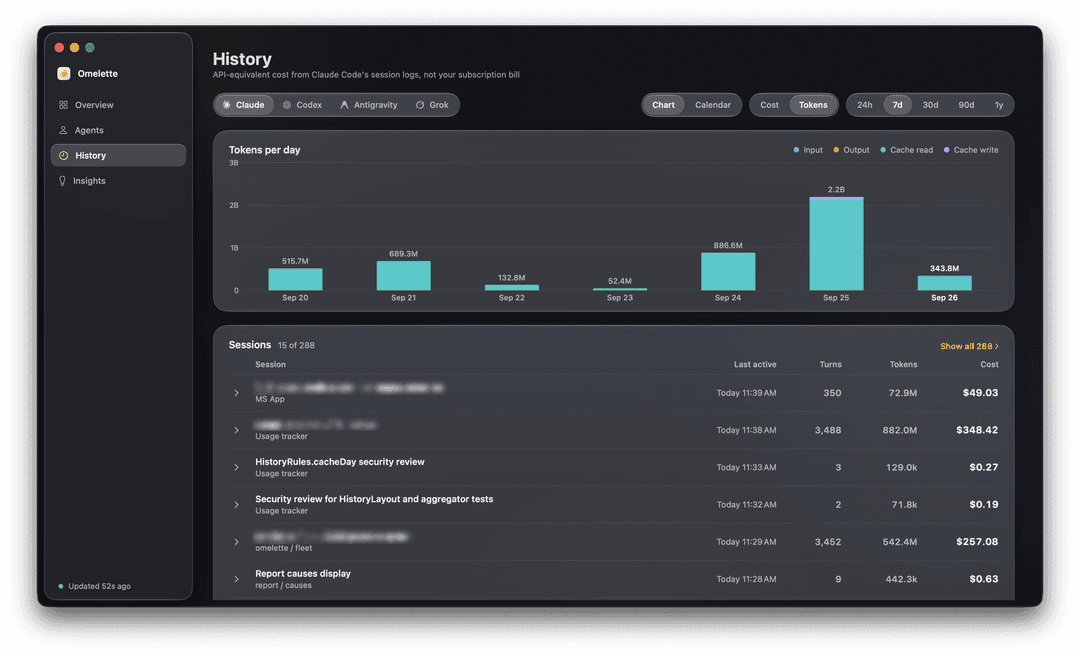Viewport: 1080px width, 656px height.
Task: Click the 'report / causes' subtitle
Action: 283,586
